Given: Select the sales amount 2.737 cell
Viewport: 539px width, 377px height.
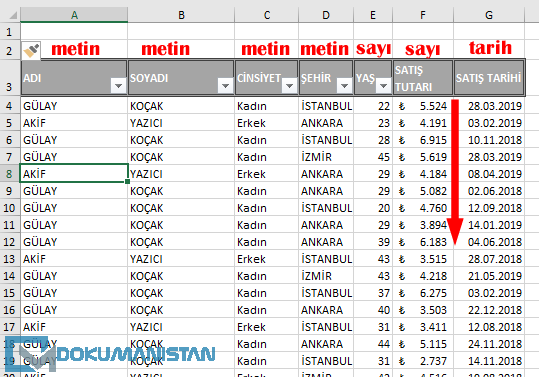Looking at the screenshot, I should [x=423, y=361].
